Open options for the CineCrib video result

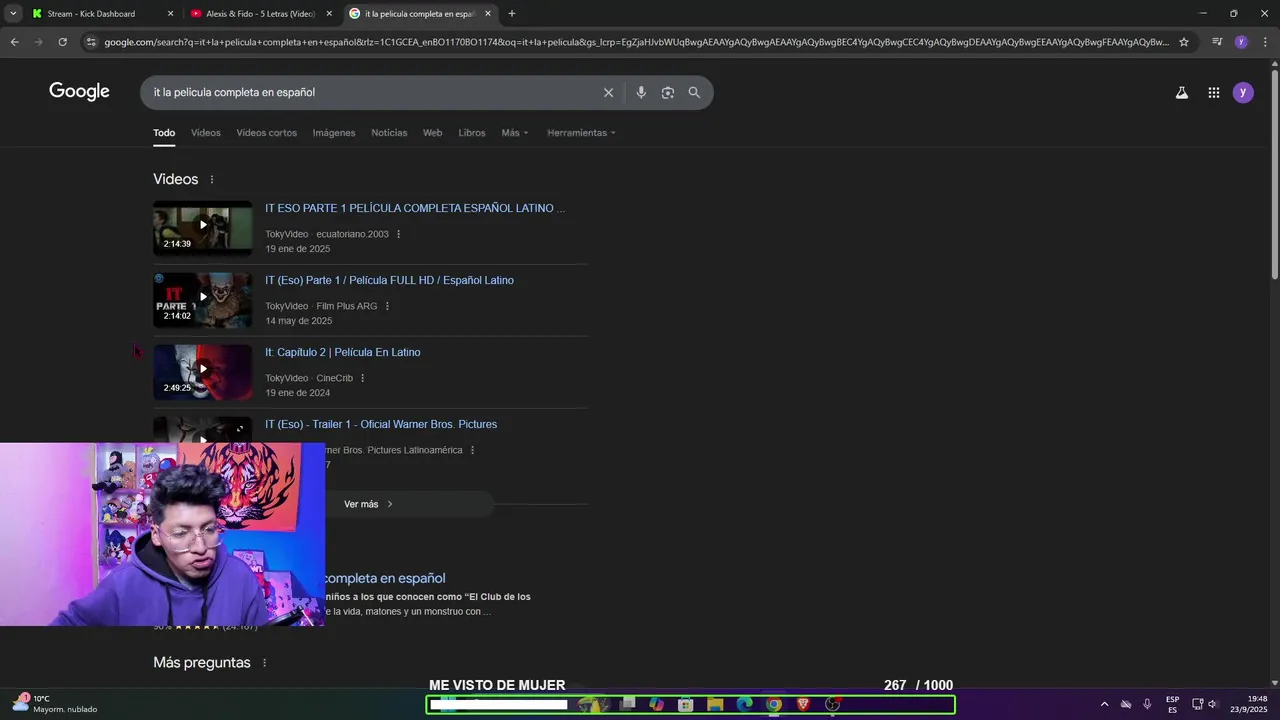[362, 378]
